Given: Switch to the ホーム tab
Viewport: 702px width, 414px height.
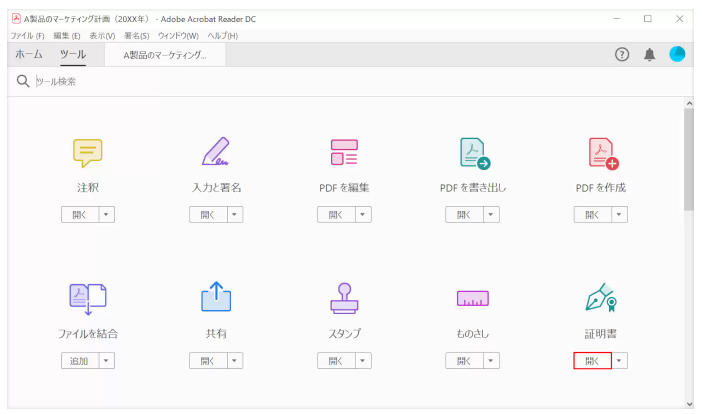Looking at the screenshot, I should [x=29, y=55].
